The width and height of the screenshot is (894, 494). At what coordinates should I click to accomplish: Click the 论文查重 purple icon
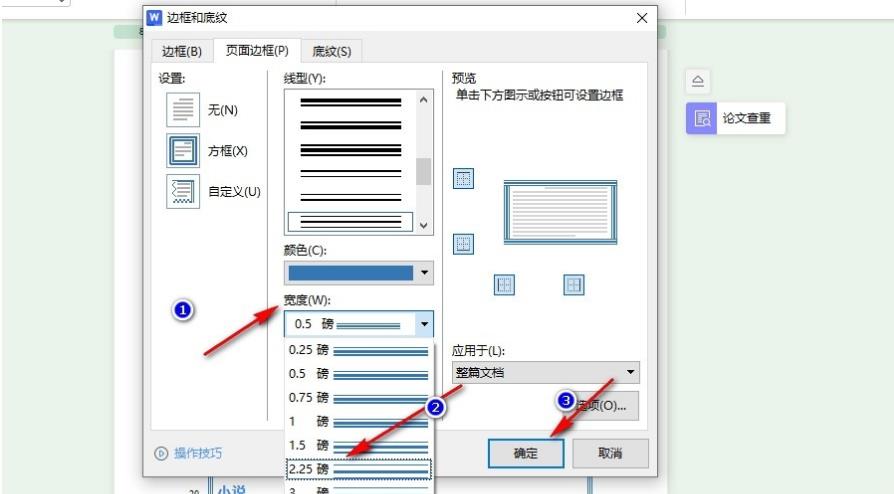pos(701,118)
